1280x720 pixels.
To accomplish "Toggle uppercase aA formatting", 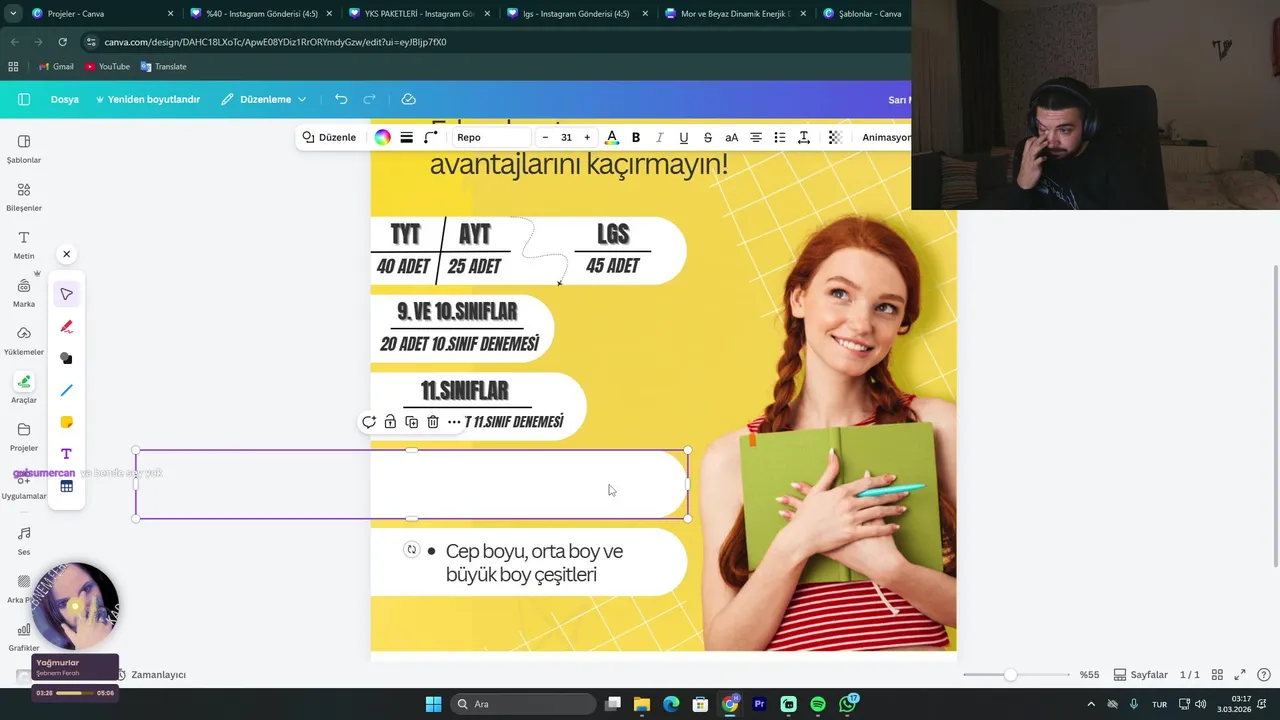I will click(x=732, y=137).
